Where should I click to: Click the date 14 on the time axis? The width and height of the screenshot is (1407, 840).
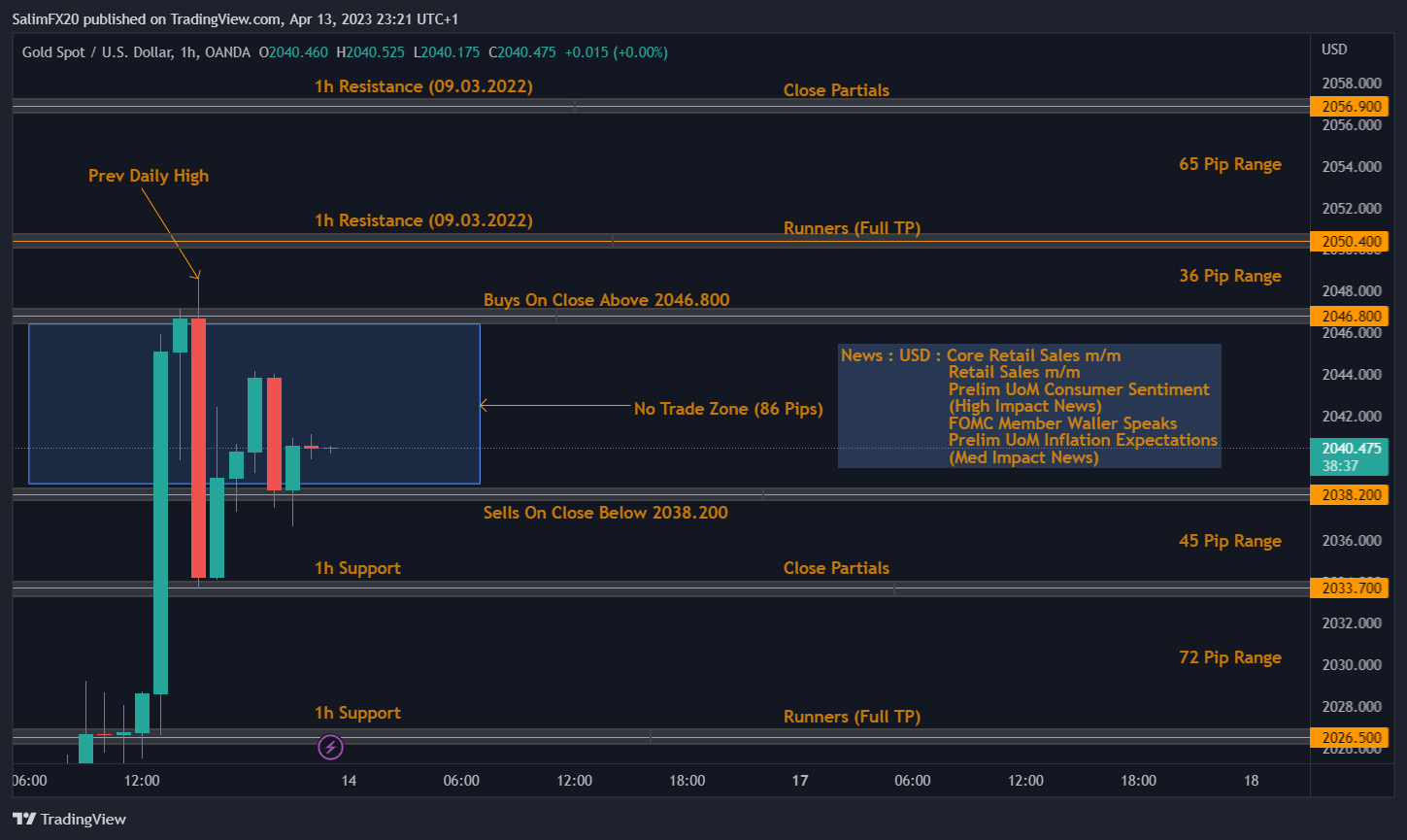tap(349, 780)
